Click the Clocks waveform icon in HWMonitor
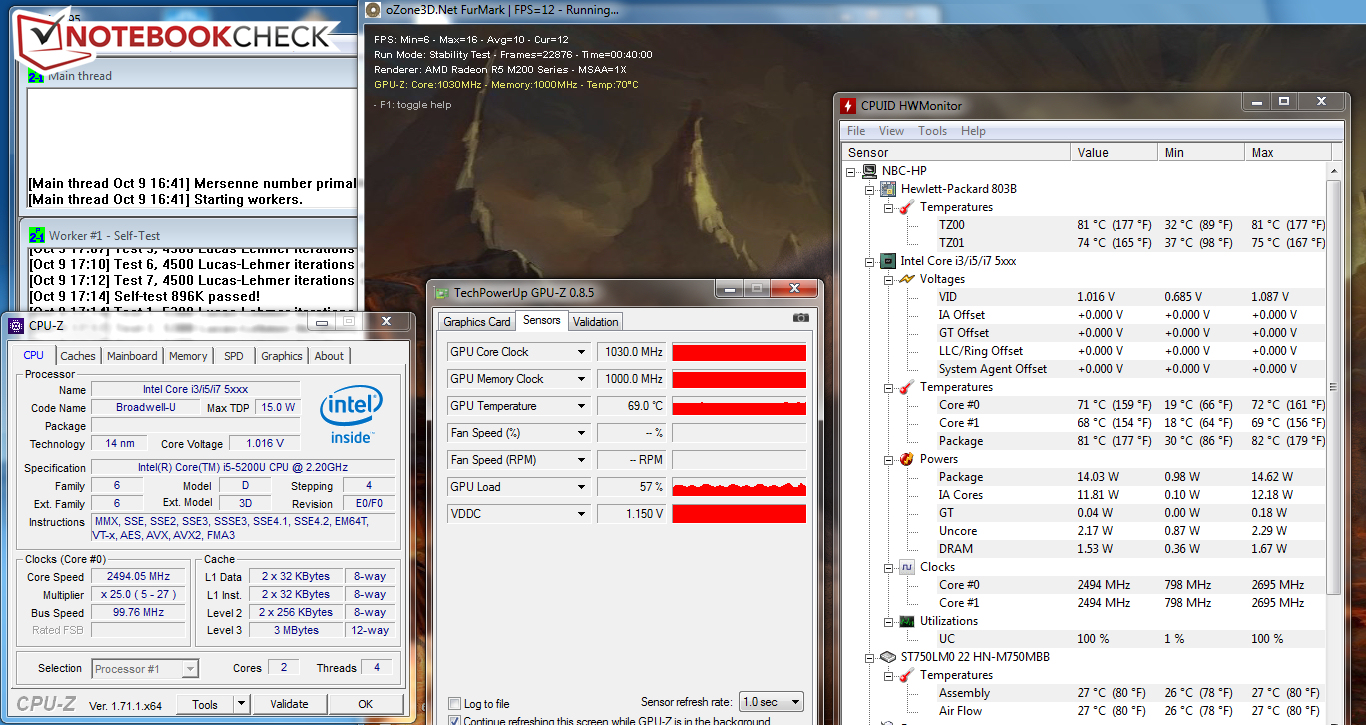Screen dimensions: 1366x725 point(907,567)
